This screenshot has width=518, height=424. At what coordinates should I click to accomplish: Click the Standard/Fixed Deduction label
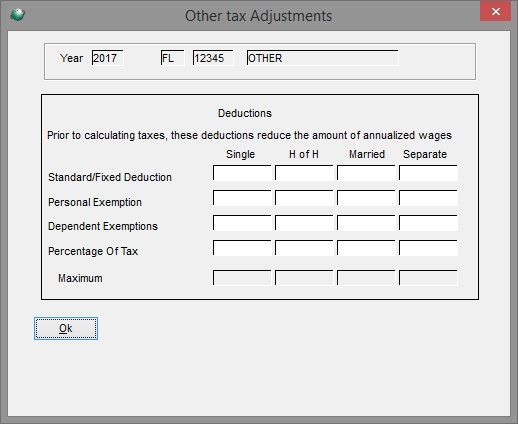[110, 177]
